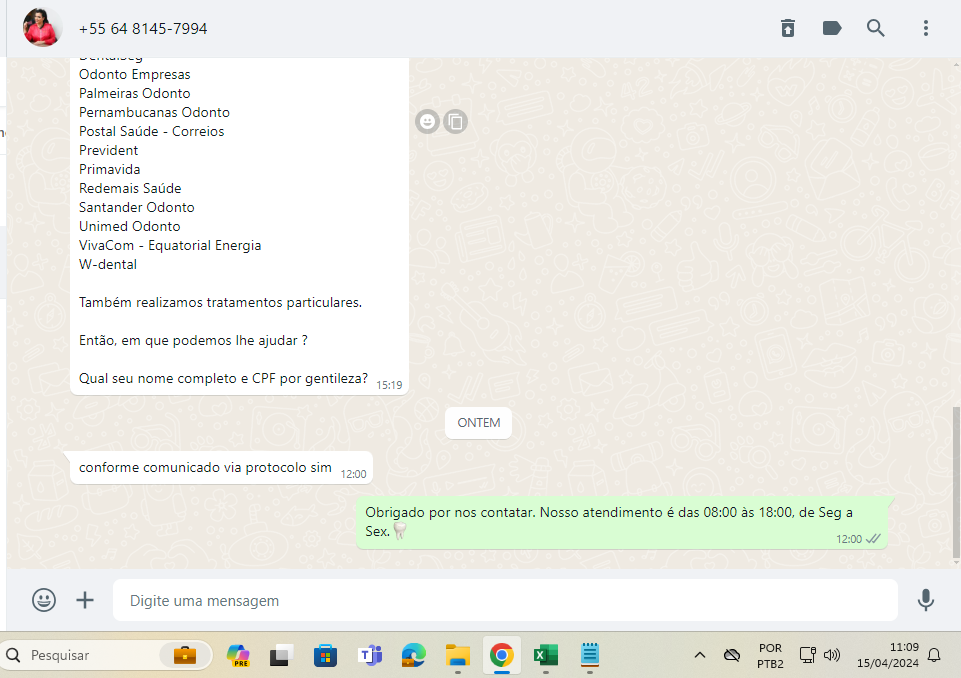This screenshot has width=961, height=678.
Task: Click chat vertical scrollbar thumb
Action: click(956, 482)
